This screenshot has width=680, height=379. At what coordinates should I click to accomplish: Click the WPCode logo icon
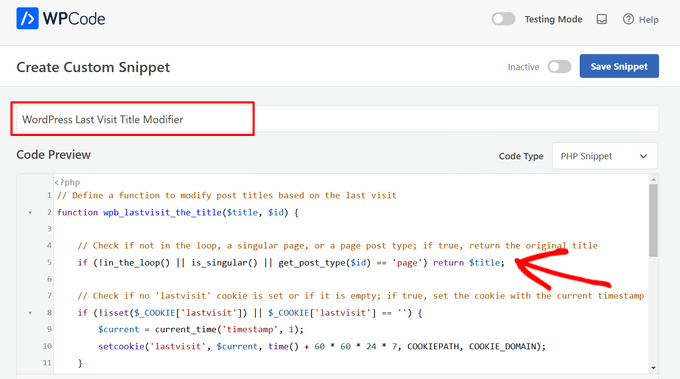click(27, 19)
